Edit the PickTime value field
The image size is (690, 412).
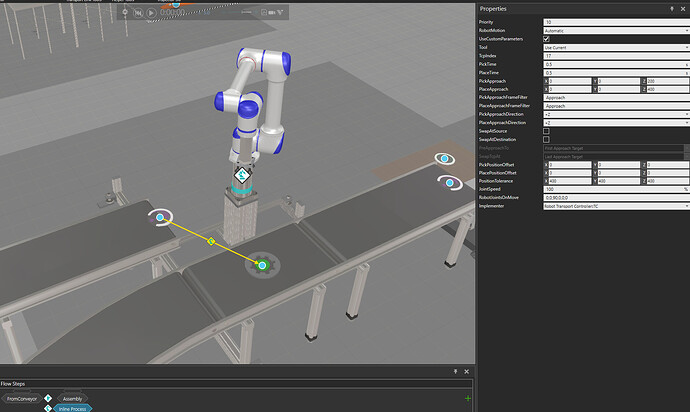click(x=616, y=64)
